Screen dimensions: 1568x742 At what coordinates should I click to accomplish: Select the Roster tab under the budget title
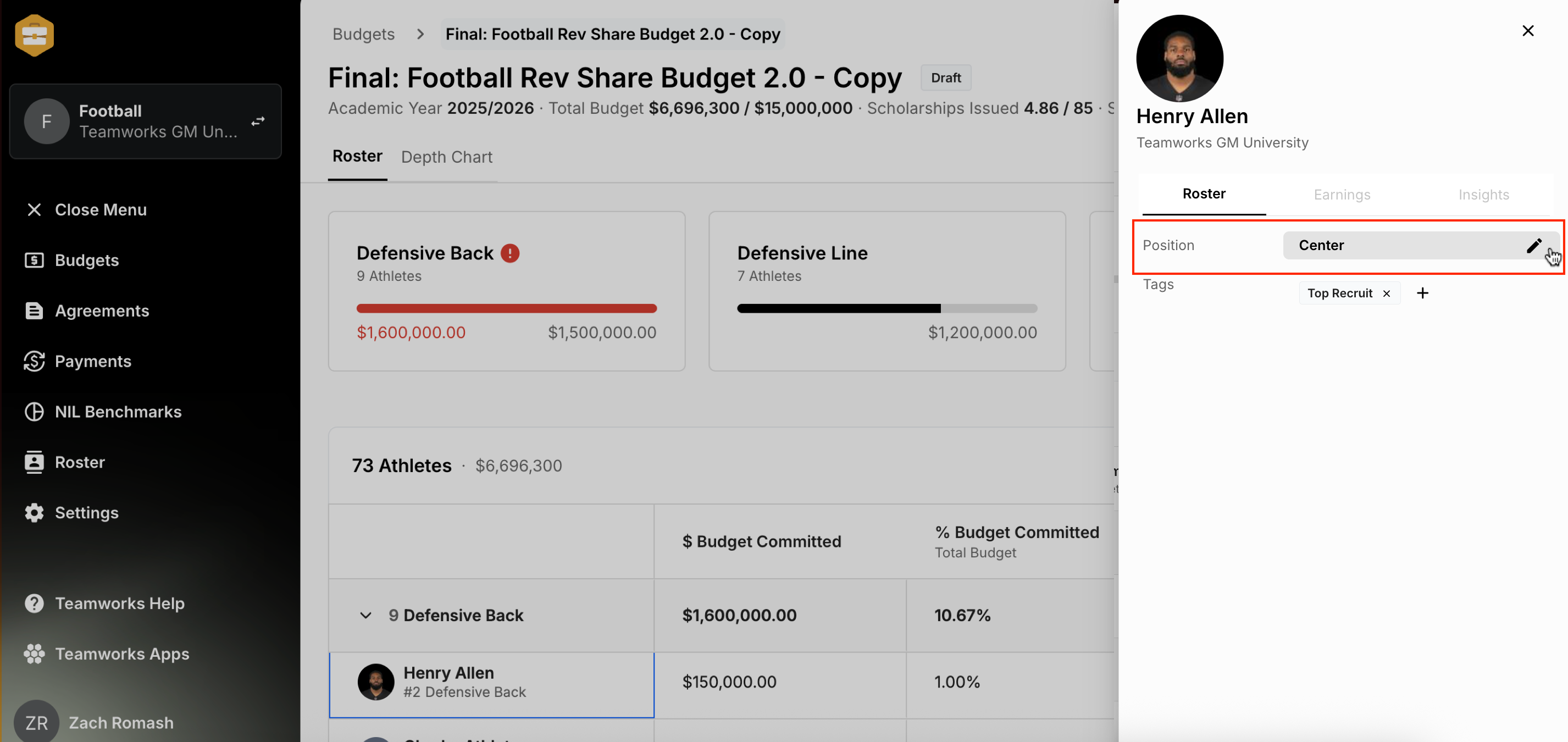click(357, 157)
